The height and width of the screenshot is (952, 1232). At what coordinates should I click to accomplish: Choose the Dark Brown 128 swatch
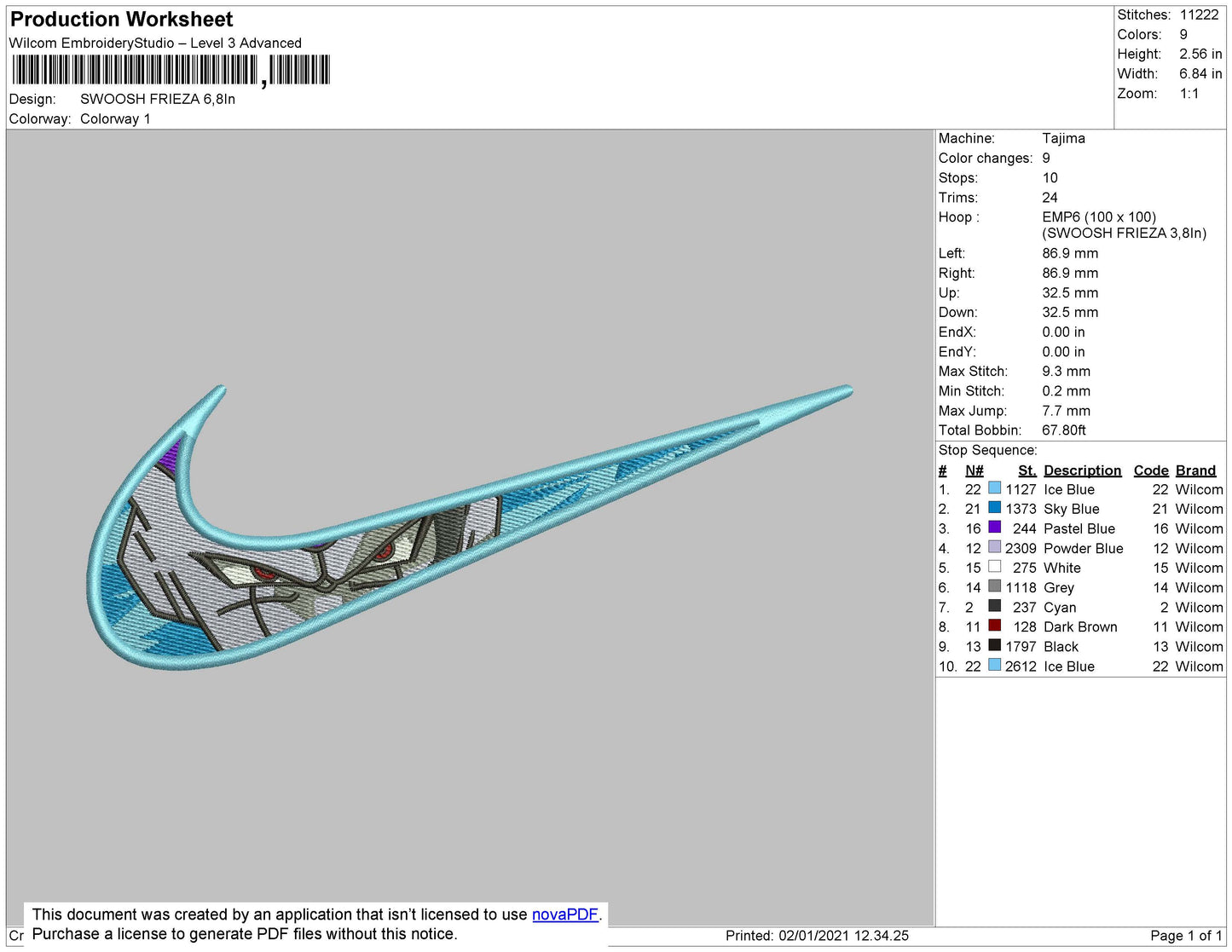pyautogui.click(x=994, y=626)
